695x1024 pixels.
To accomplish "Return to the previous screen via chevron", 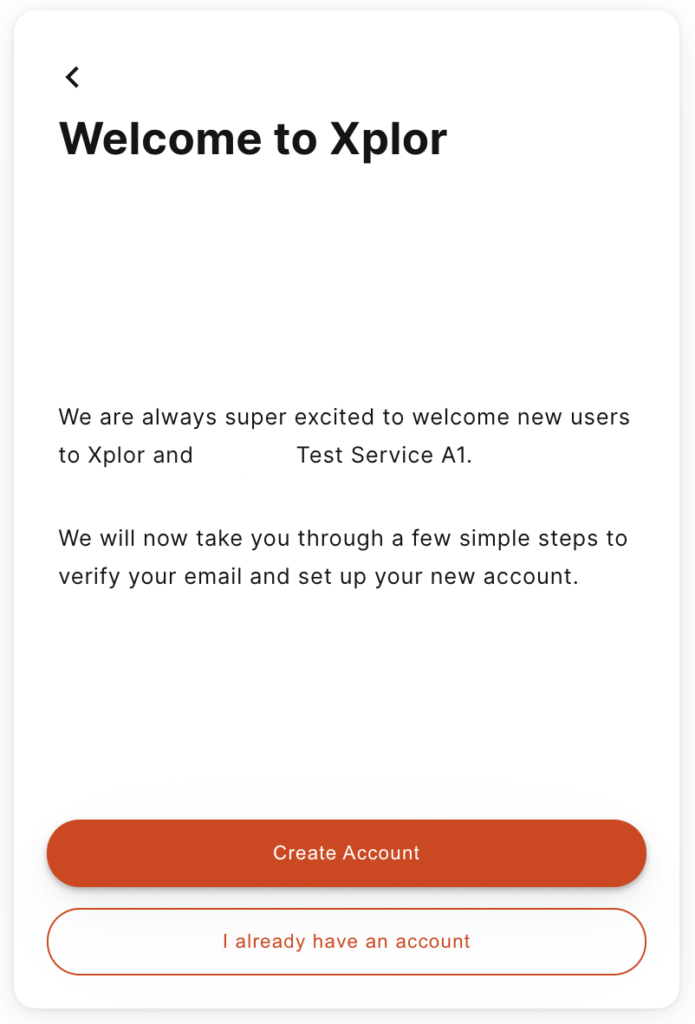I will click(73, 77).
